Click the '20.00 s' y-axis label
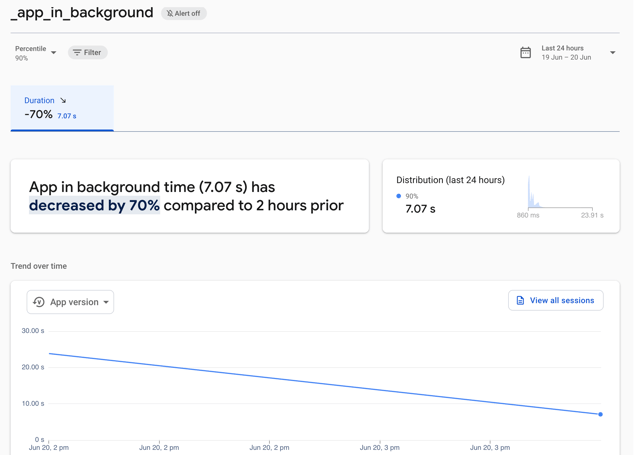Image resolution: width=634 pixels, height=455 pixels. [33, 367]
